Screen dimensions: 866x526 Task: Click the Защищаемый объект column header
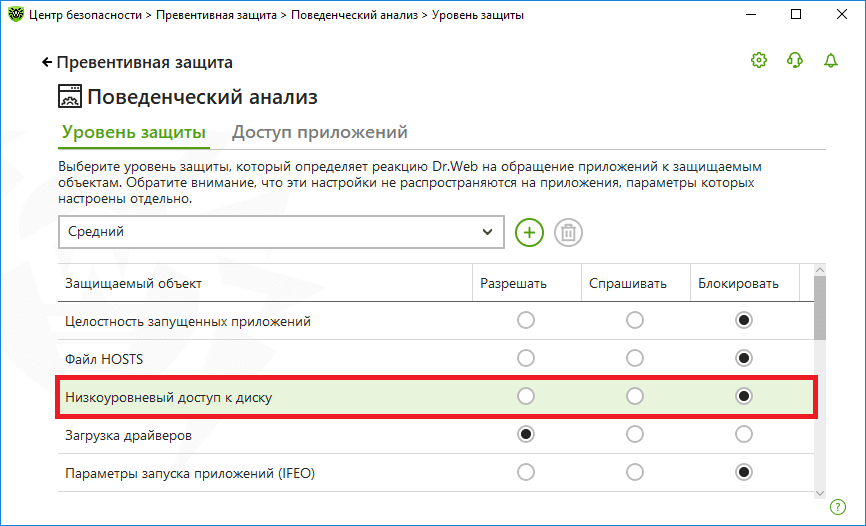265,283
